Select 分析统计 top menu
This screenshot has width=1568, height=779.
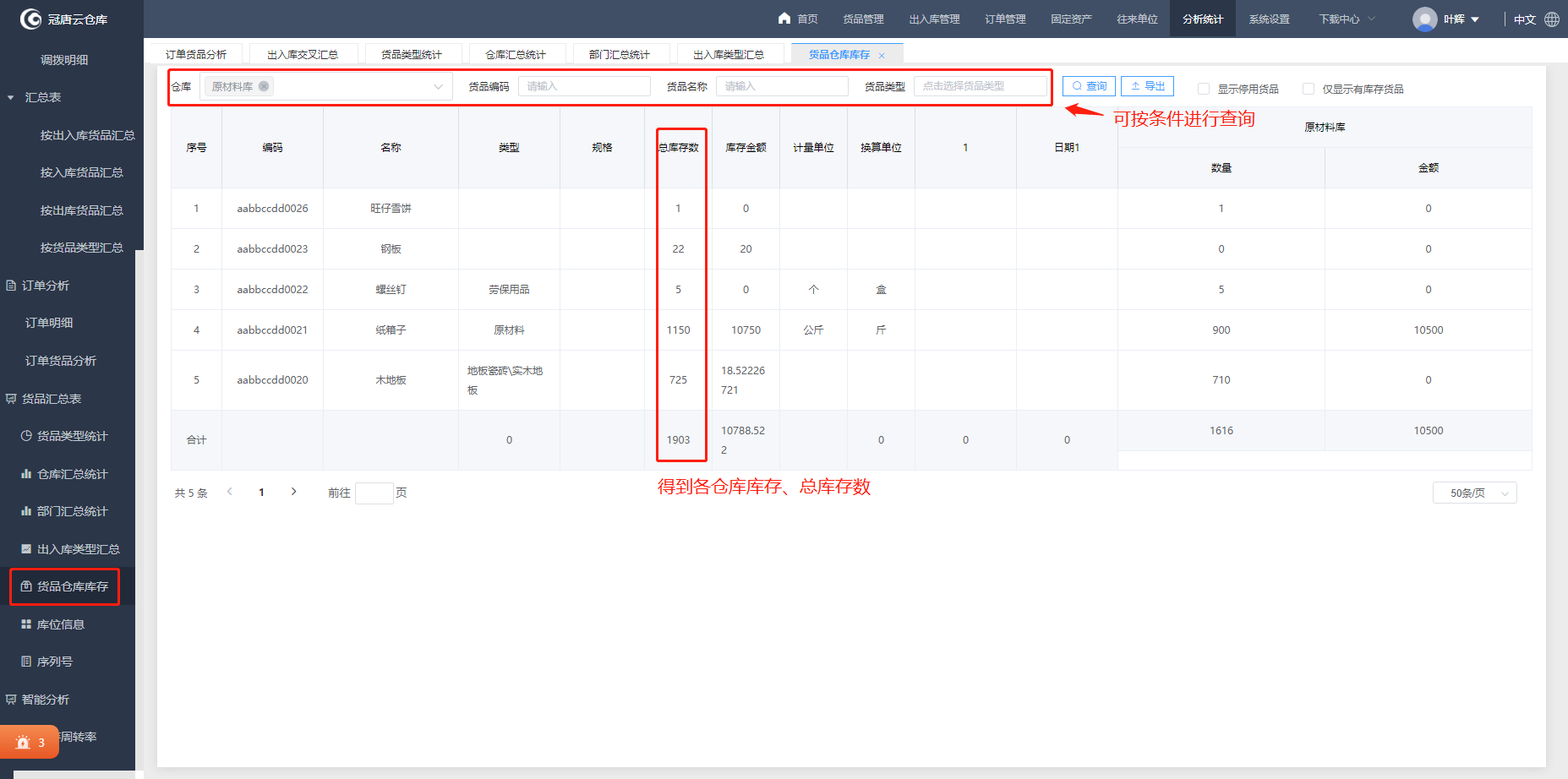[x=1203, y=19]
